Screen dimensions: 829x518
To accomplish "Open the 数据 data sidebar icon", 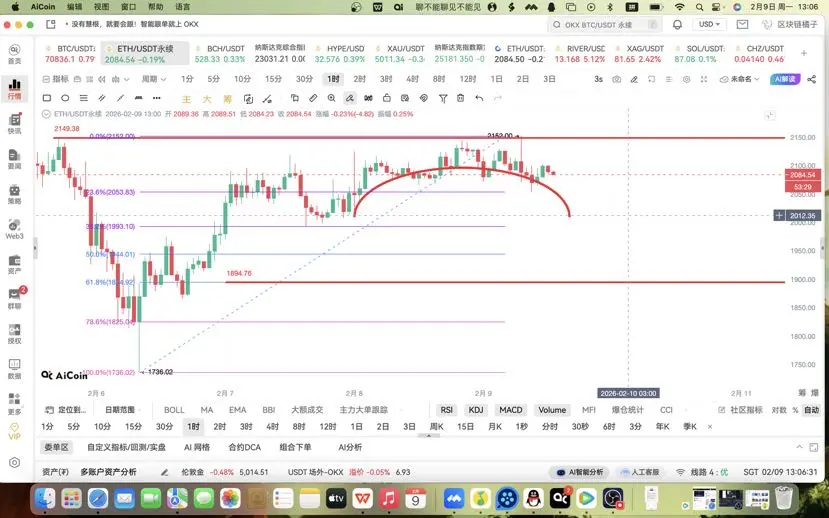I will pos(15,369).
